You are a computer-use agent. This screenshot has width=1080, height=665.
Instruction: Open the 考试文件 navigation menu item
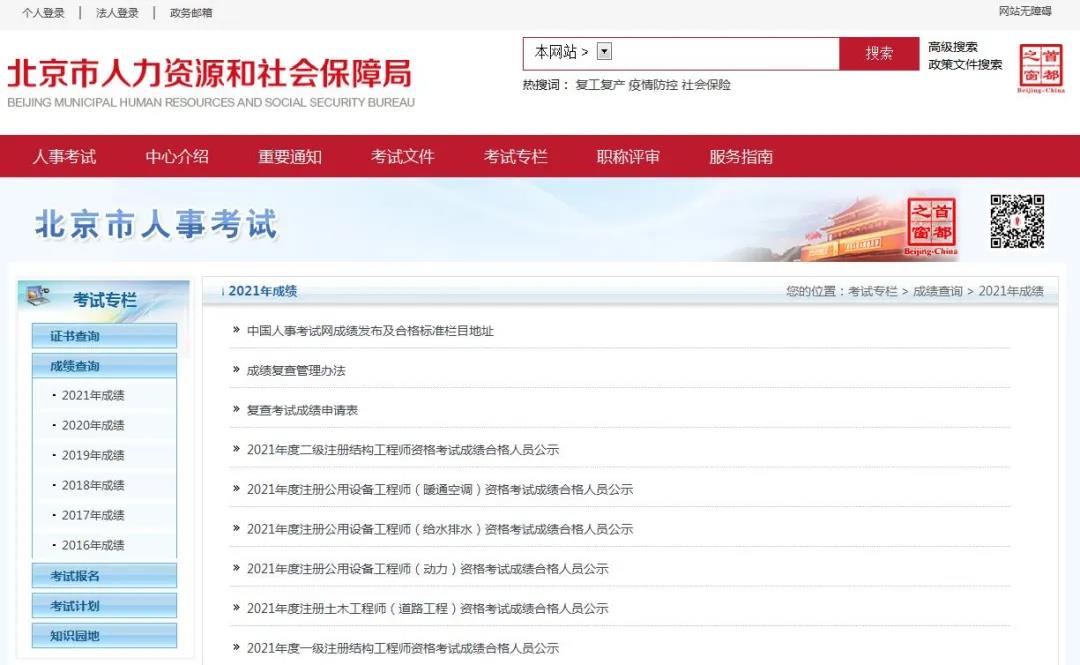403,156
